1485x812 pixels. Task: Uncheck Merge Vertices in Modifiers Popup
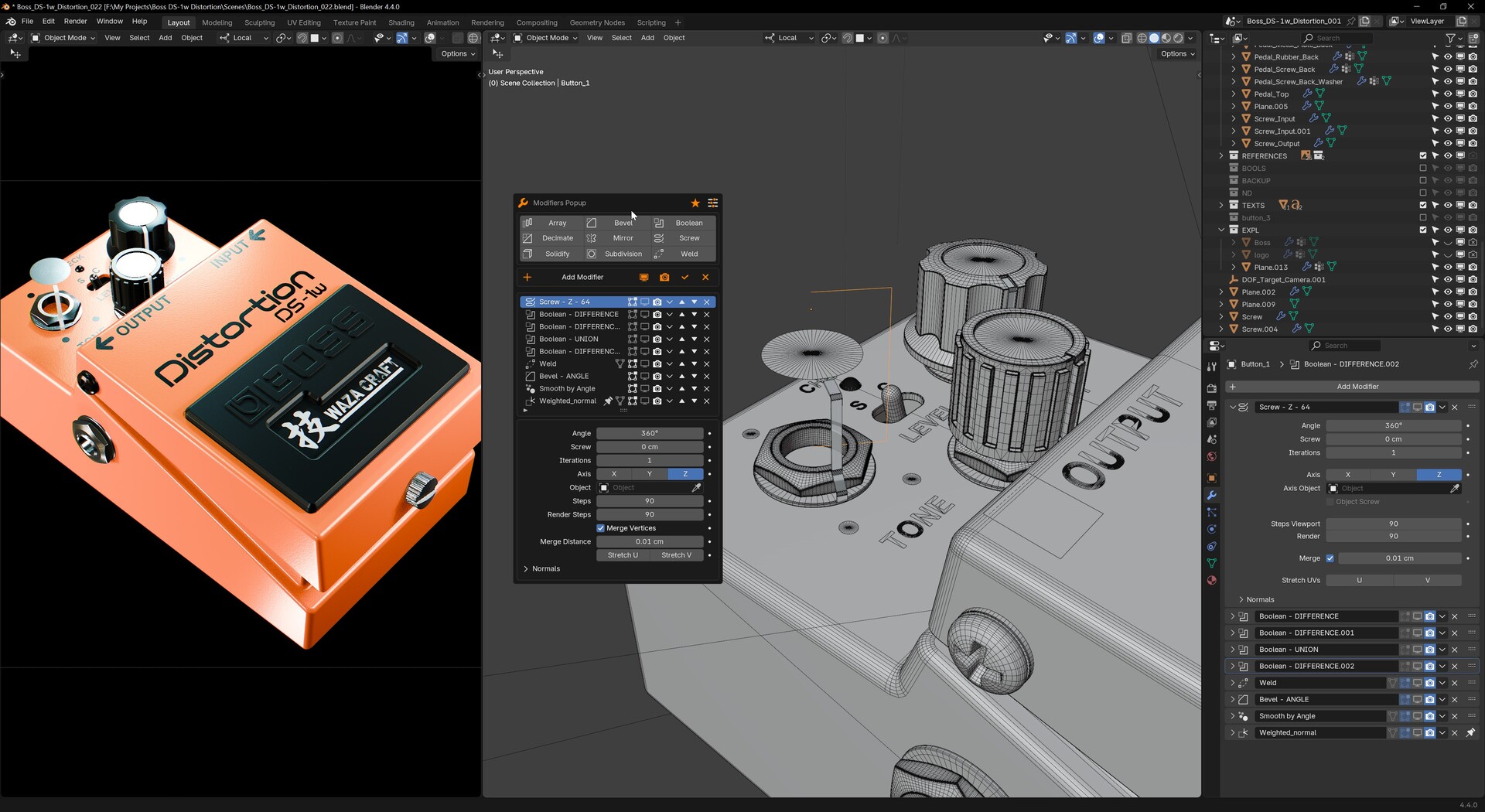600,528
